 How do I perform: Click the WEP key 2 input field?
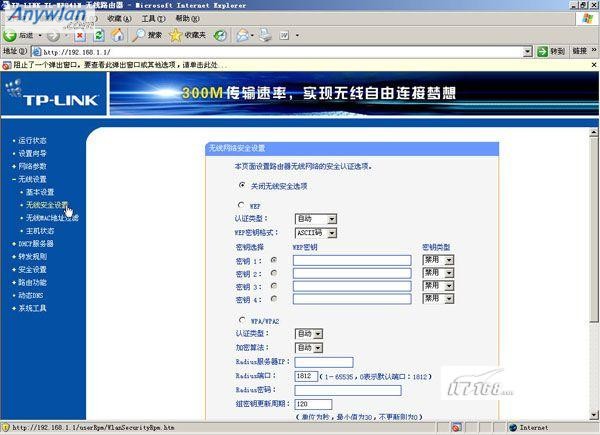pos(352,273)
